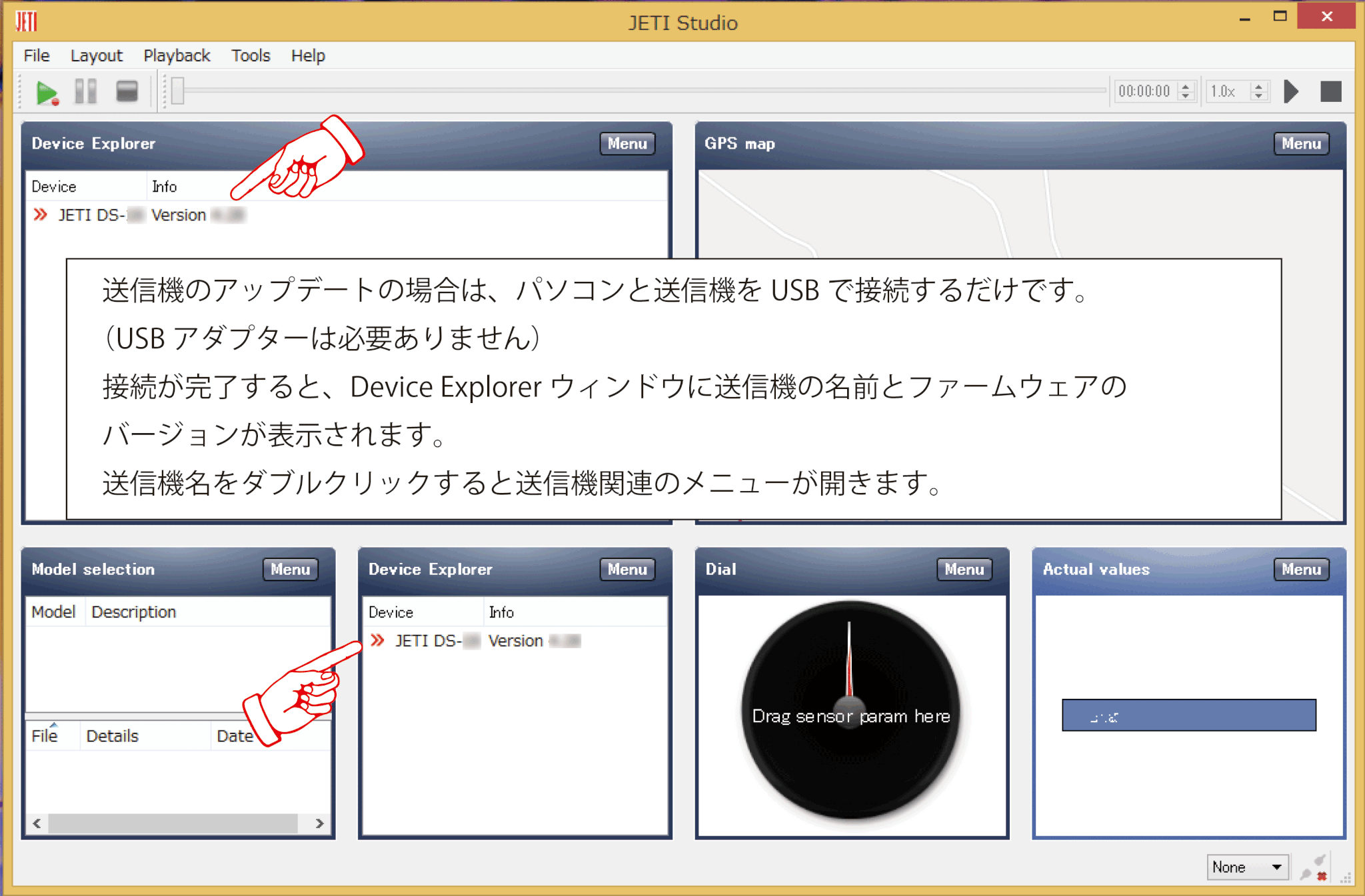
Task: Open Menu of top Device Explorer panel
Action: point(627,143)
